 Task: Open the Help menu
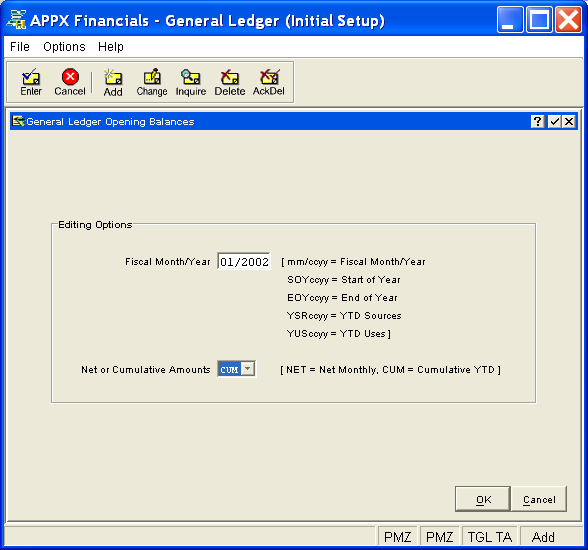click(111, 47)
